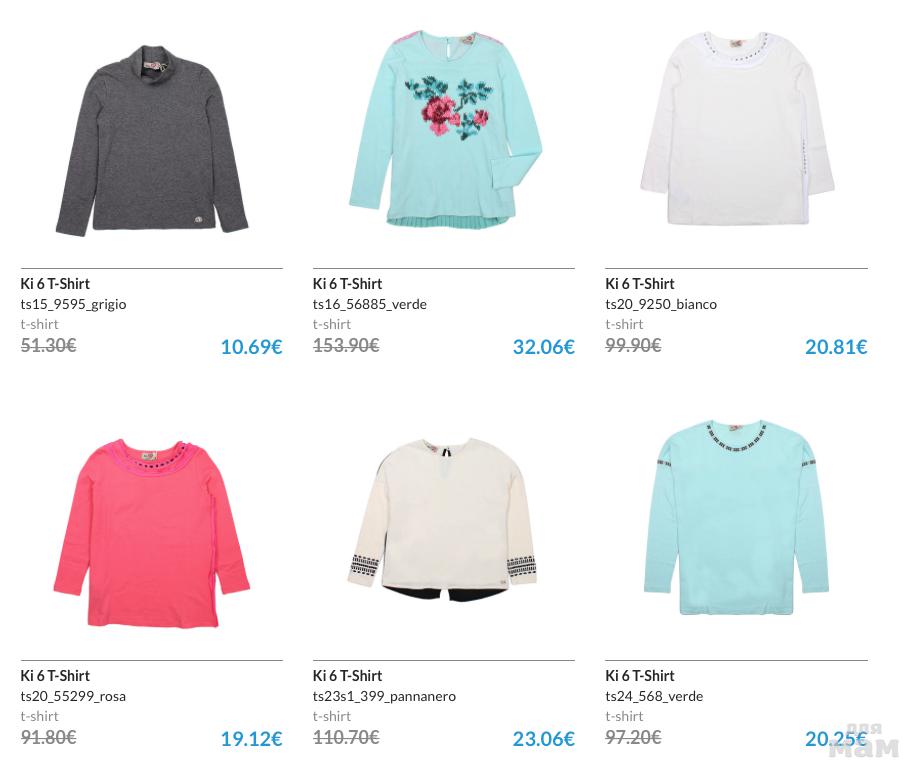The image size is (914, 772).
Task: Click product code ts24_568_verde
Action: tap(654, 696)
